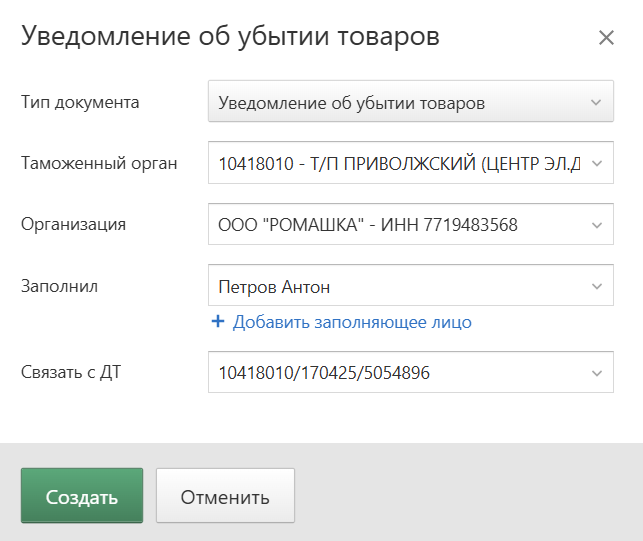Image resolution: width=643 pixels, height=541 pixels.
Task: Click the 10418010/170425/5054896 declaration field
Action: pyautogui.click(x=411, y=372)
